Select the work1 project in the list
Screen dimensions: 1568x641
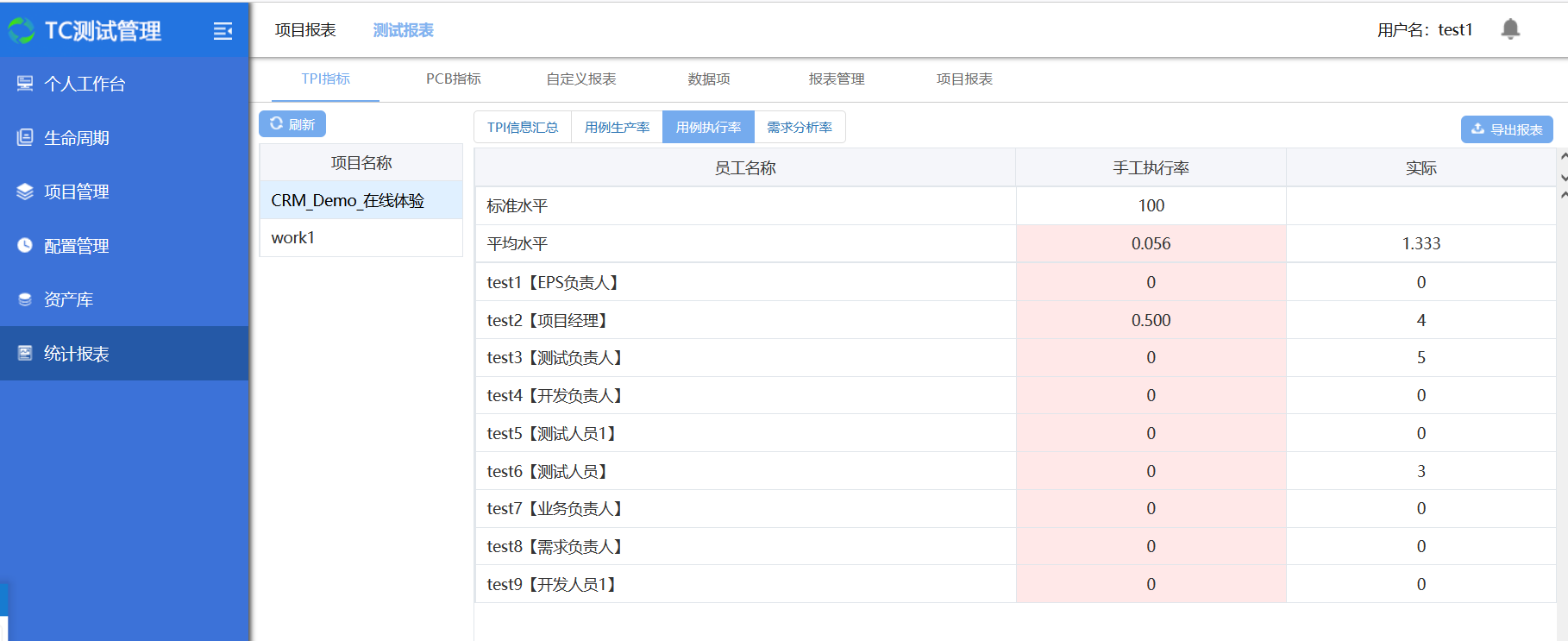pyautogui.click(x=293, y=237)
